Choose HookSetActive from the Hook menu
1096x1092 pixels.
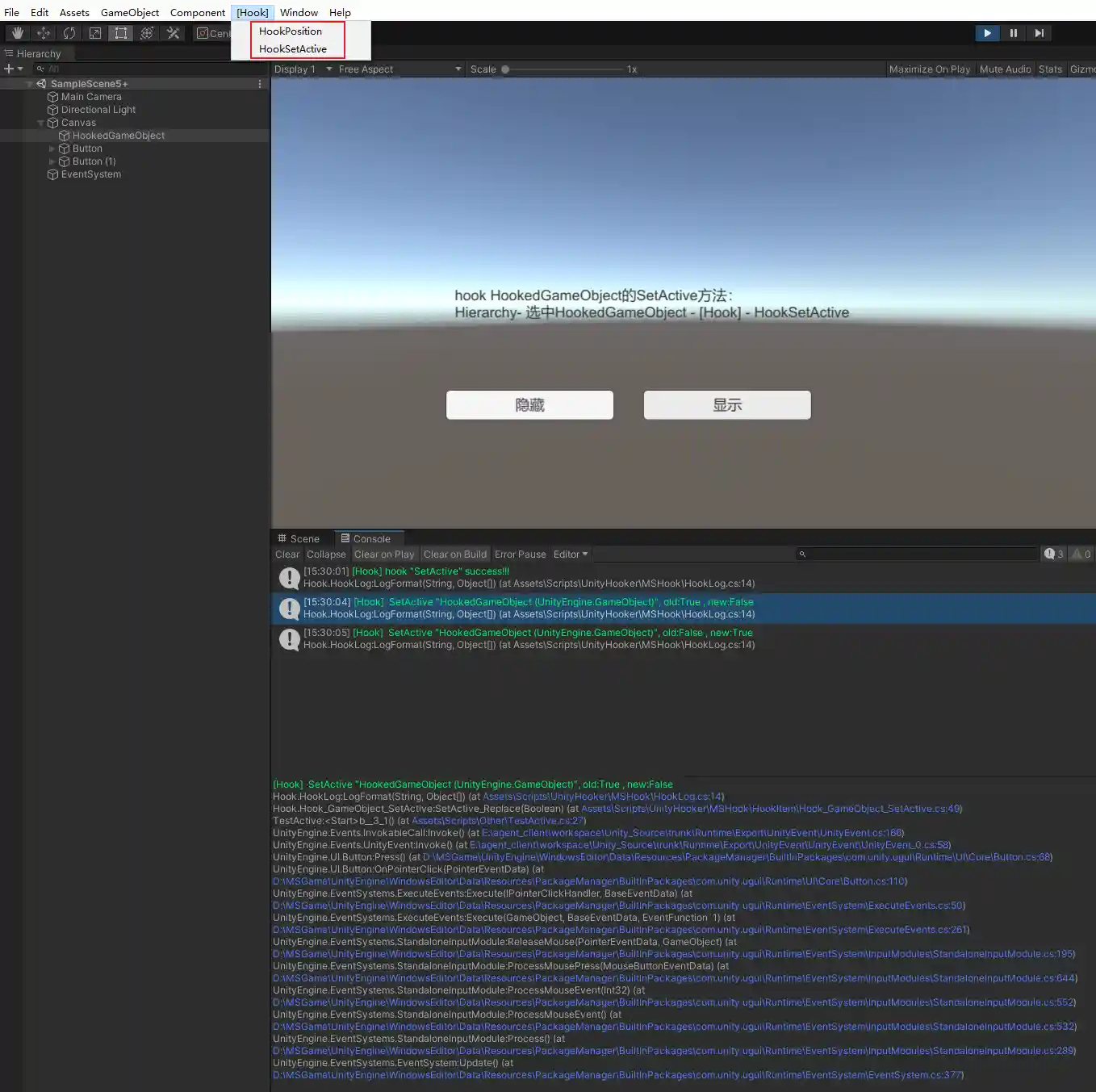tap(293, 49)
